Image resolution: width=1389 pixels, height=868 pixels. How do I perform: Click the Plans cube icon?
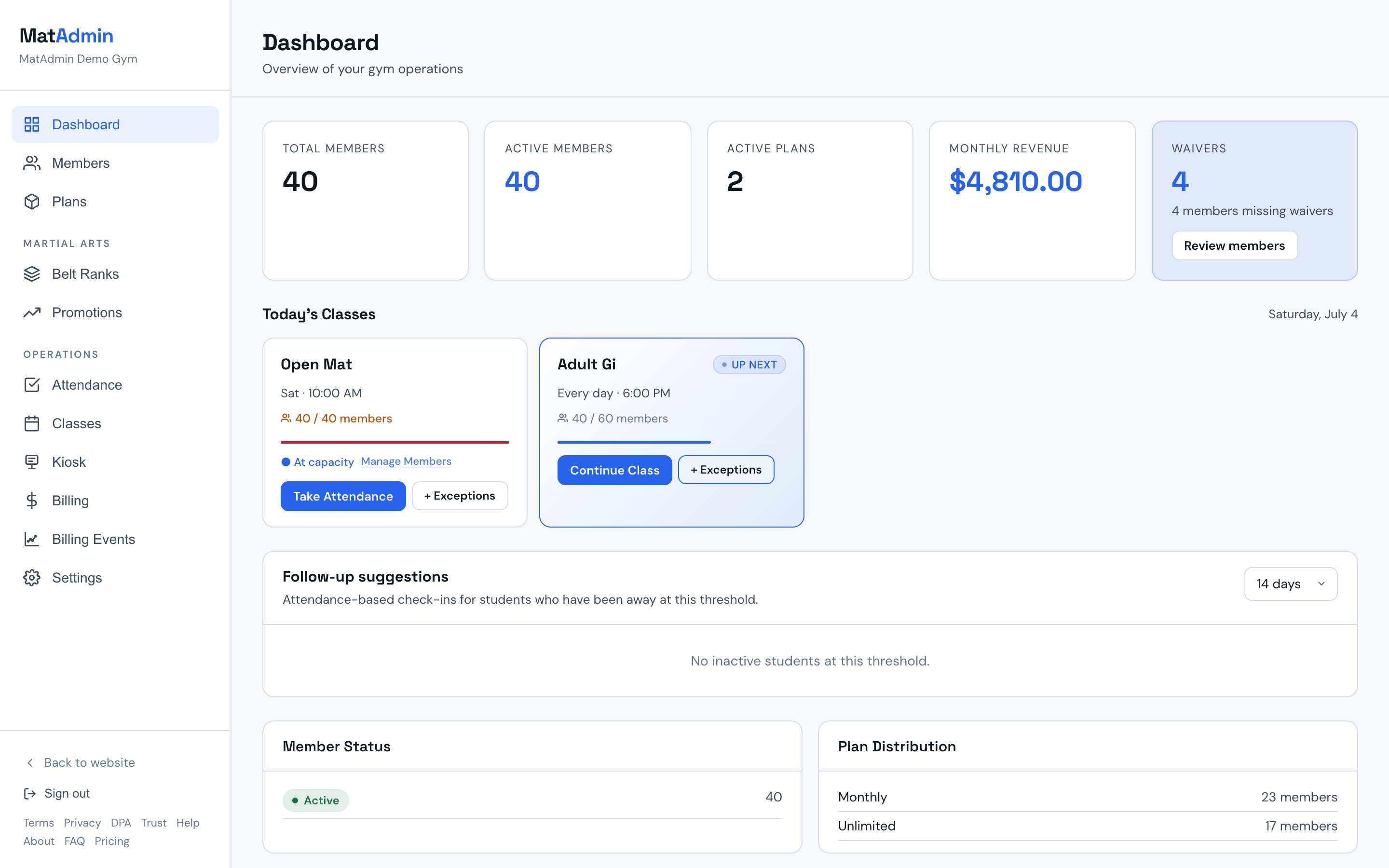pos(31,202)
